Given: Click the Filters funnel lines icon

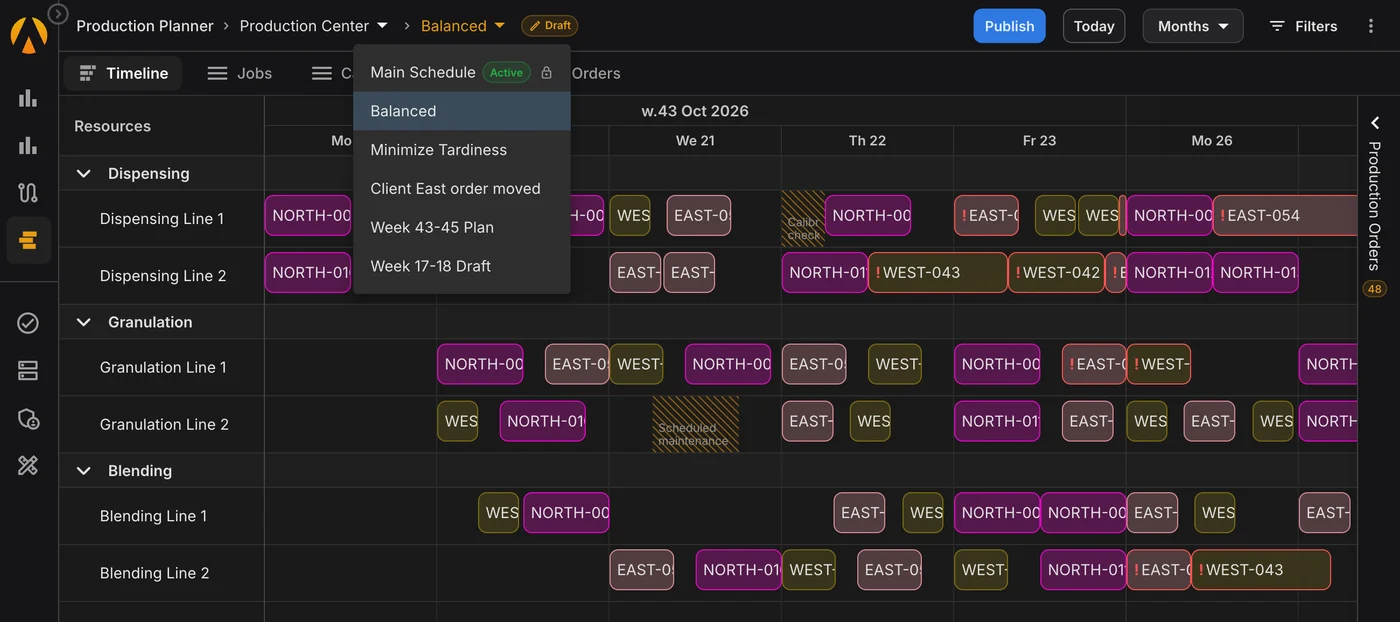Looking at the screenshot, I should point(1277,26).
